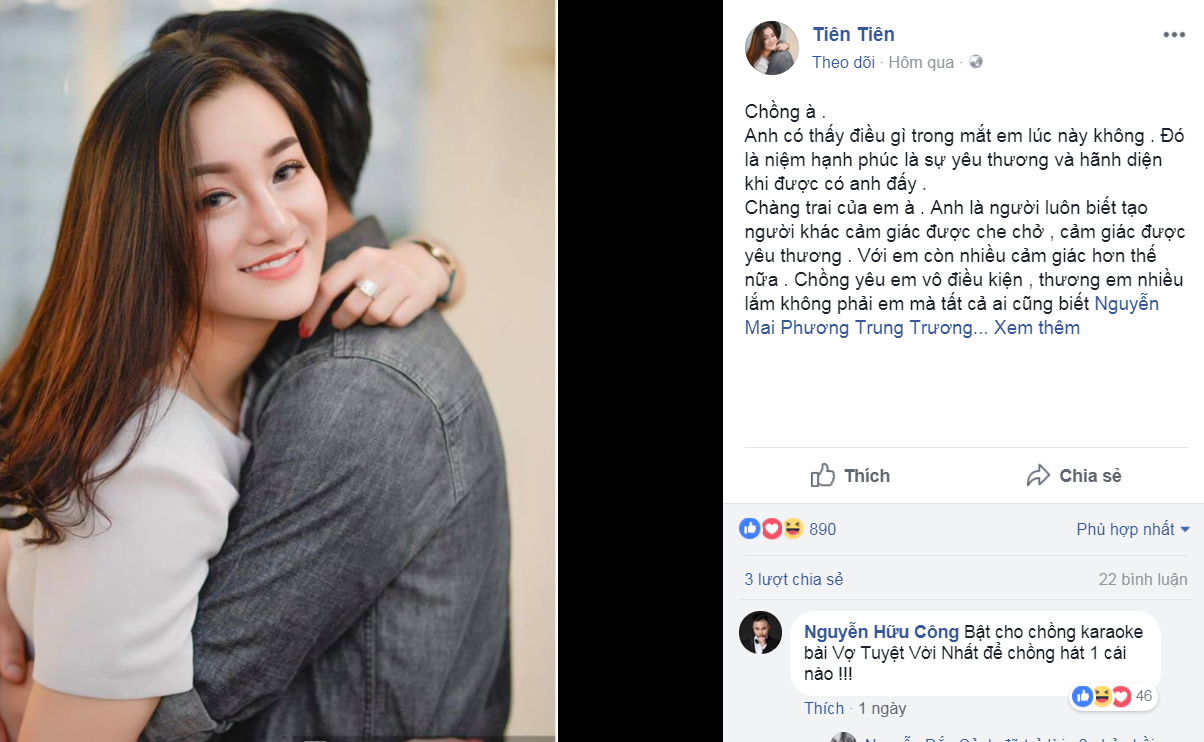
Task: Open Tiên Tiên's profile picture
Action: point(772,48)
